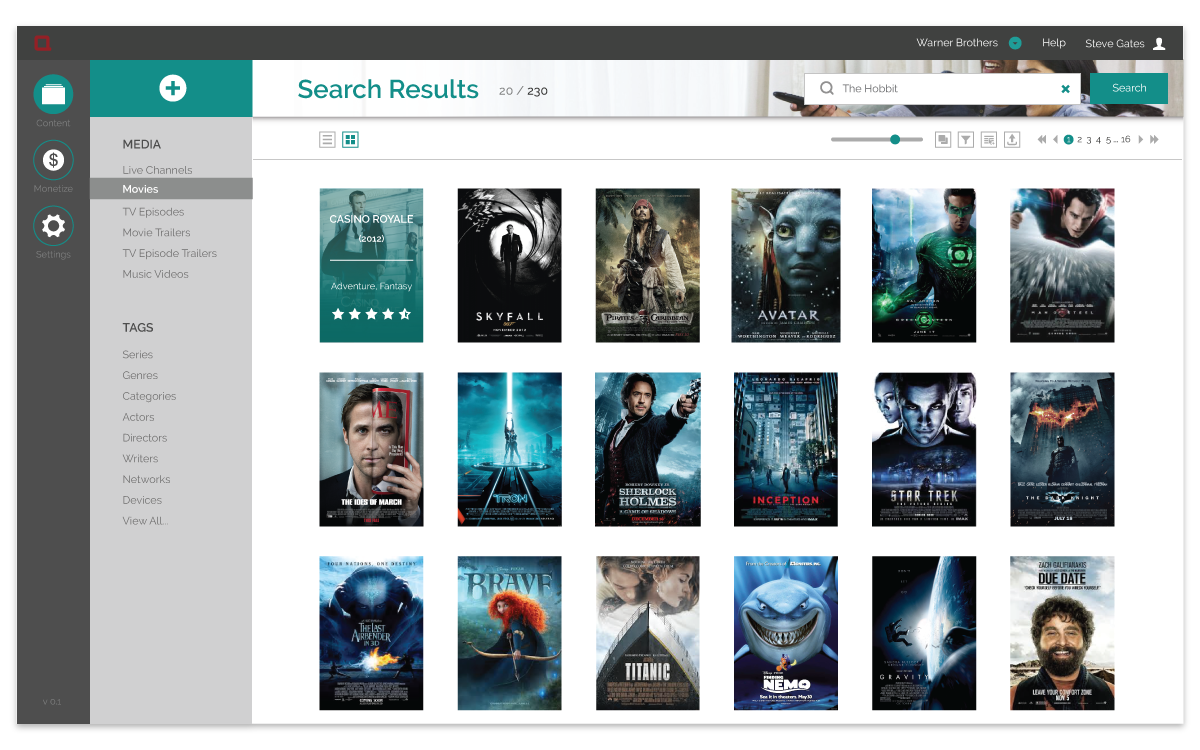The height and width of the screenshot is (750, 1200).
Task: Open the Inception poster
Action: point(786,449)
